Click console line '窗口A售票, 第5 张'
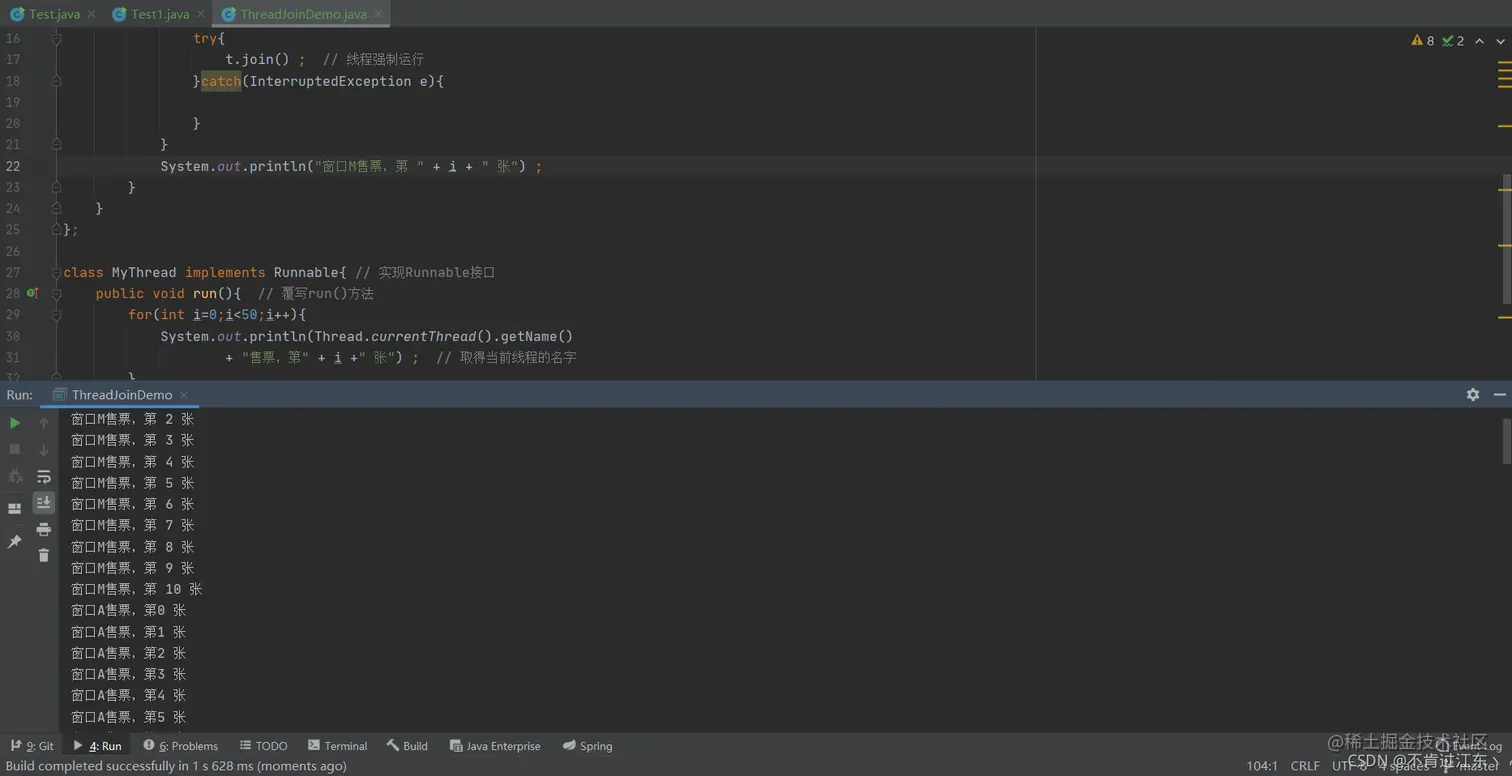The height and width of the screenshot is (776, 1512). (x=128, y=717)
